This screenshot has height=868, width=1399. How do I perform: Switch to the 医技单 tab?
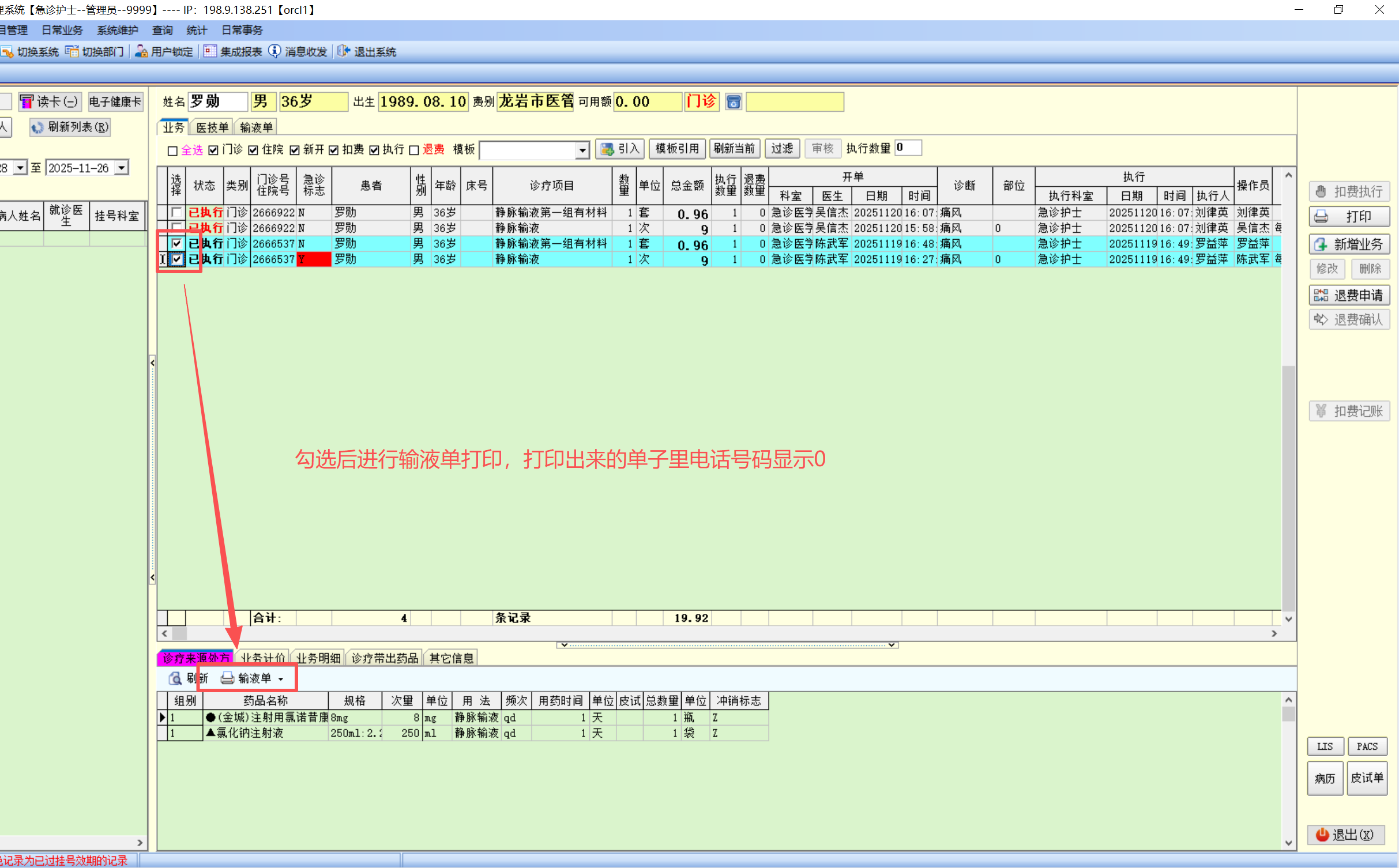coord(212,127)
